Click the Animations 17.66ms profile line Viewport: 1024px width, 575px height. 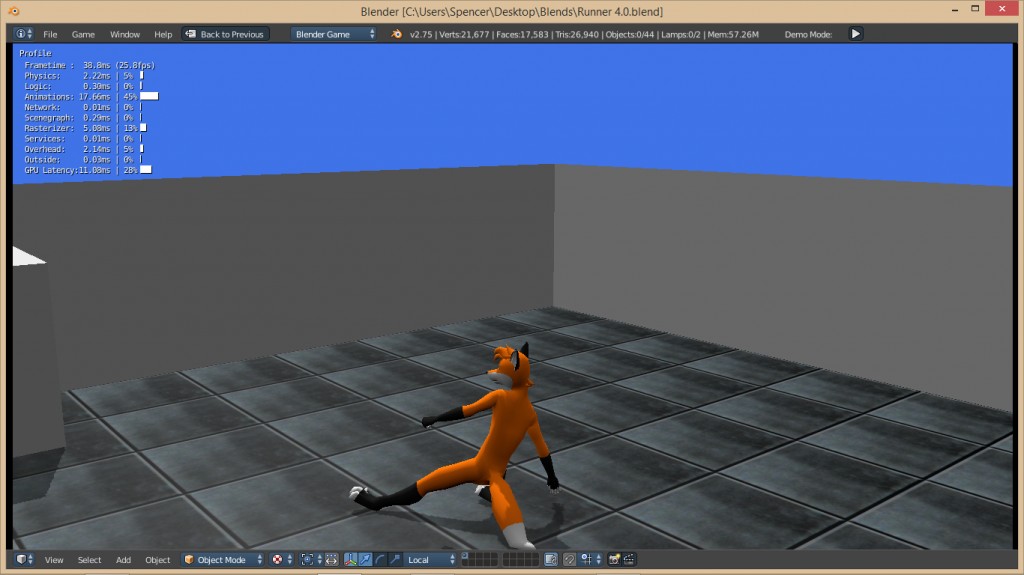tap(91, 97)
